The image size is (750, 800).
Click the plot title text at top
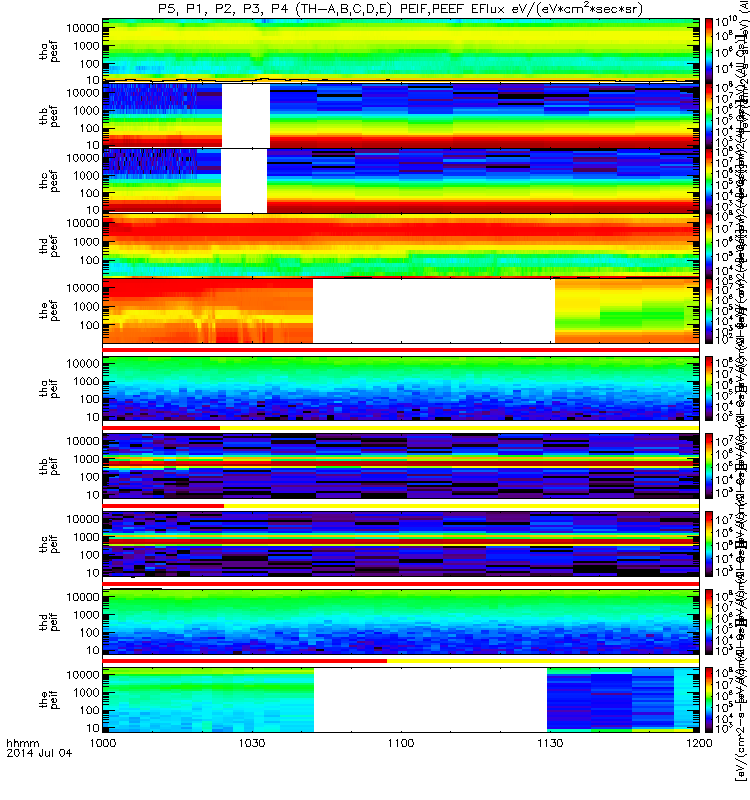coord(401,9)
